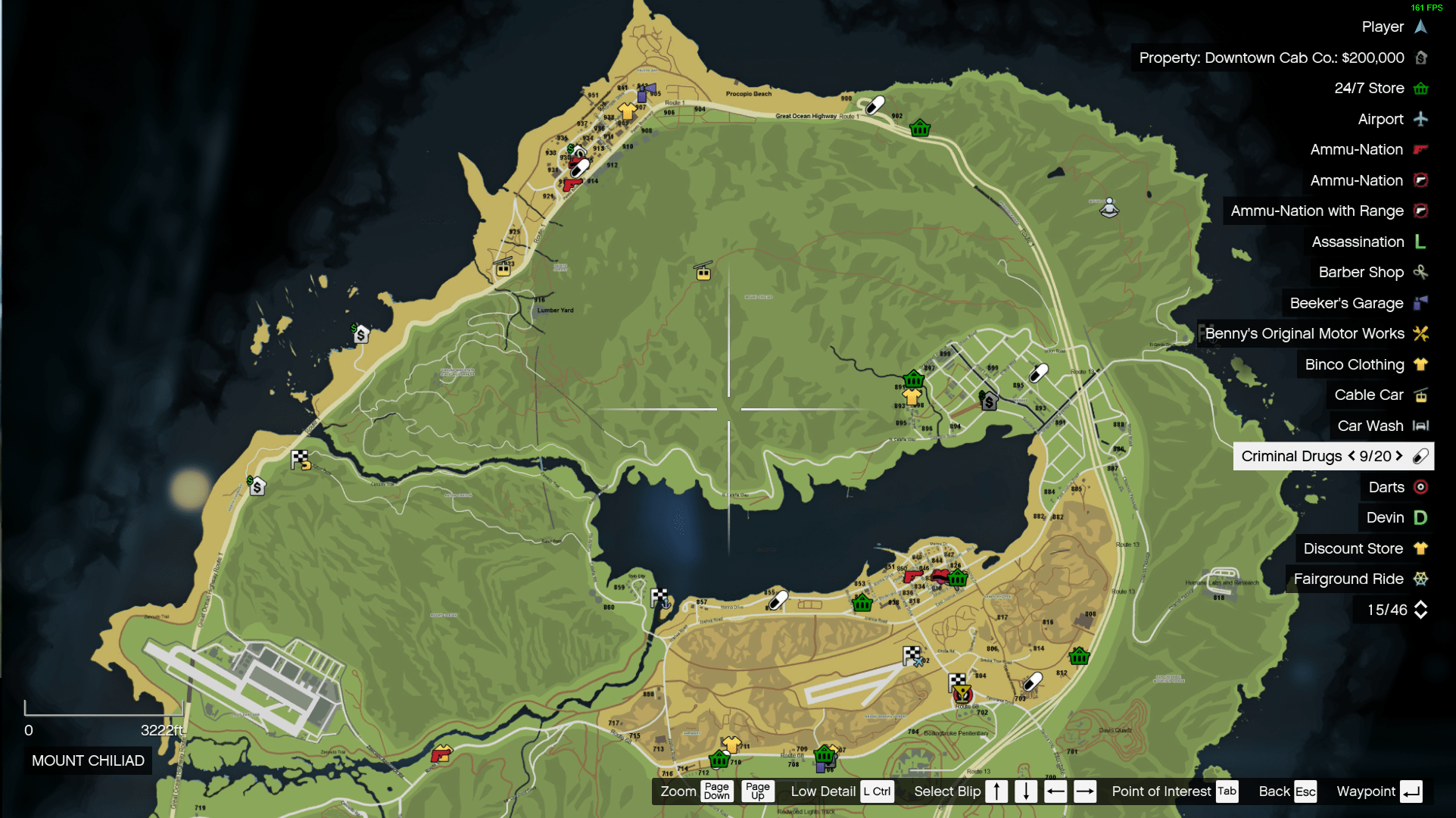This screenshot has height=818, width=1456.
Task: Click the red Ammu-Nation blip near bottom-left road
Action: (441, 754)
